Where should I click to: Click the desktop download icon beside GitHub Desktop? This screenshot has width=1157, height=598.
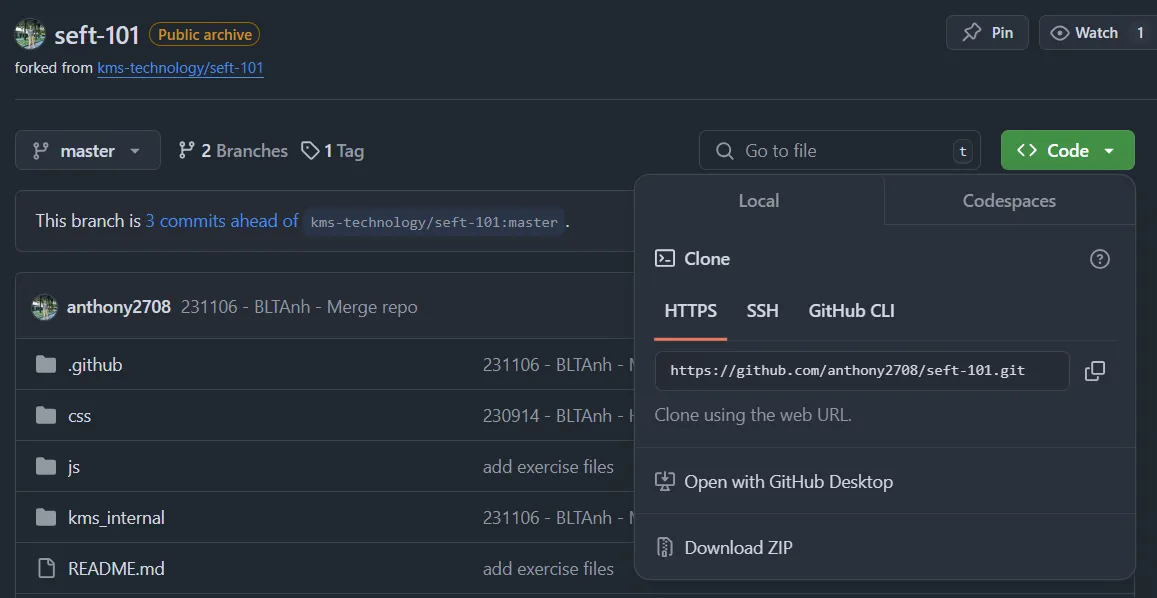[x=665, y=481]
